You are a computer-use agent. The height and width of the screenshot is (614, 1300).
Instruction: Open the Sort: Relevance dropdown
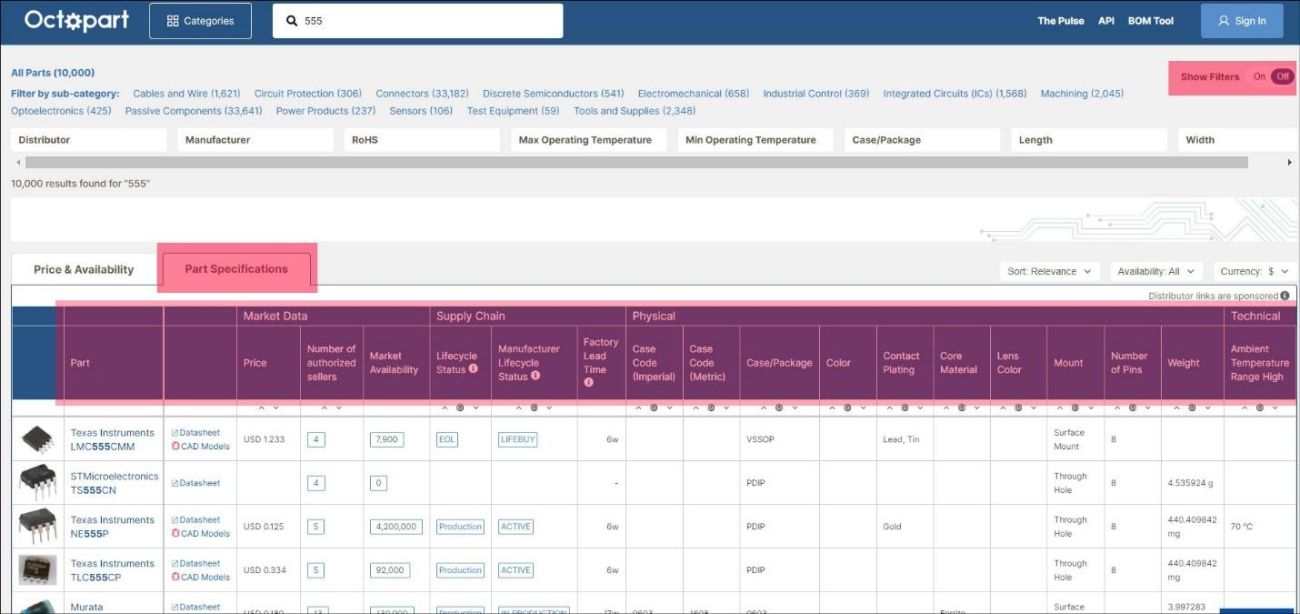point(1049,271)
